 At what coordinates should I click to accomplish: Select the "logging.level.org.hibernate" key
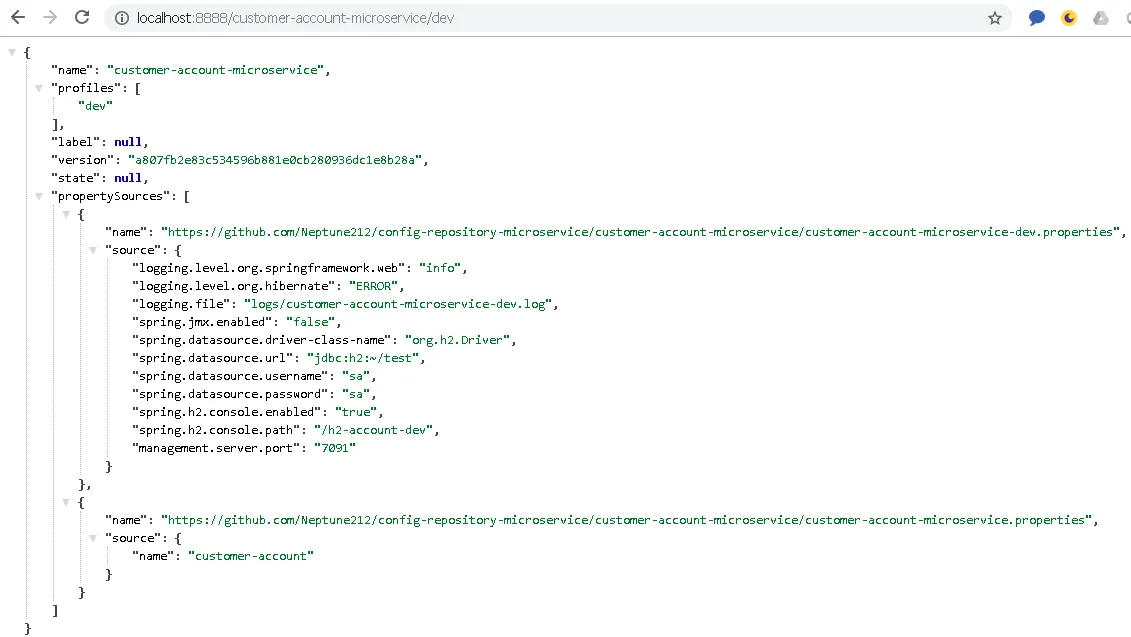(x=234, y=286)
